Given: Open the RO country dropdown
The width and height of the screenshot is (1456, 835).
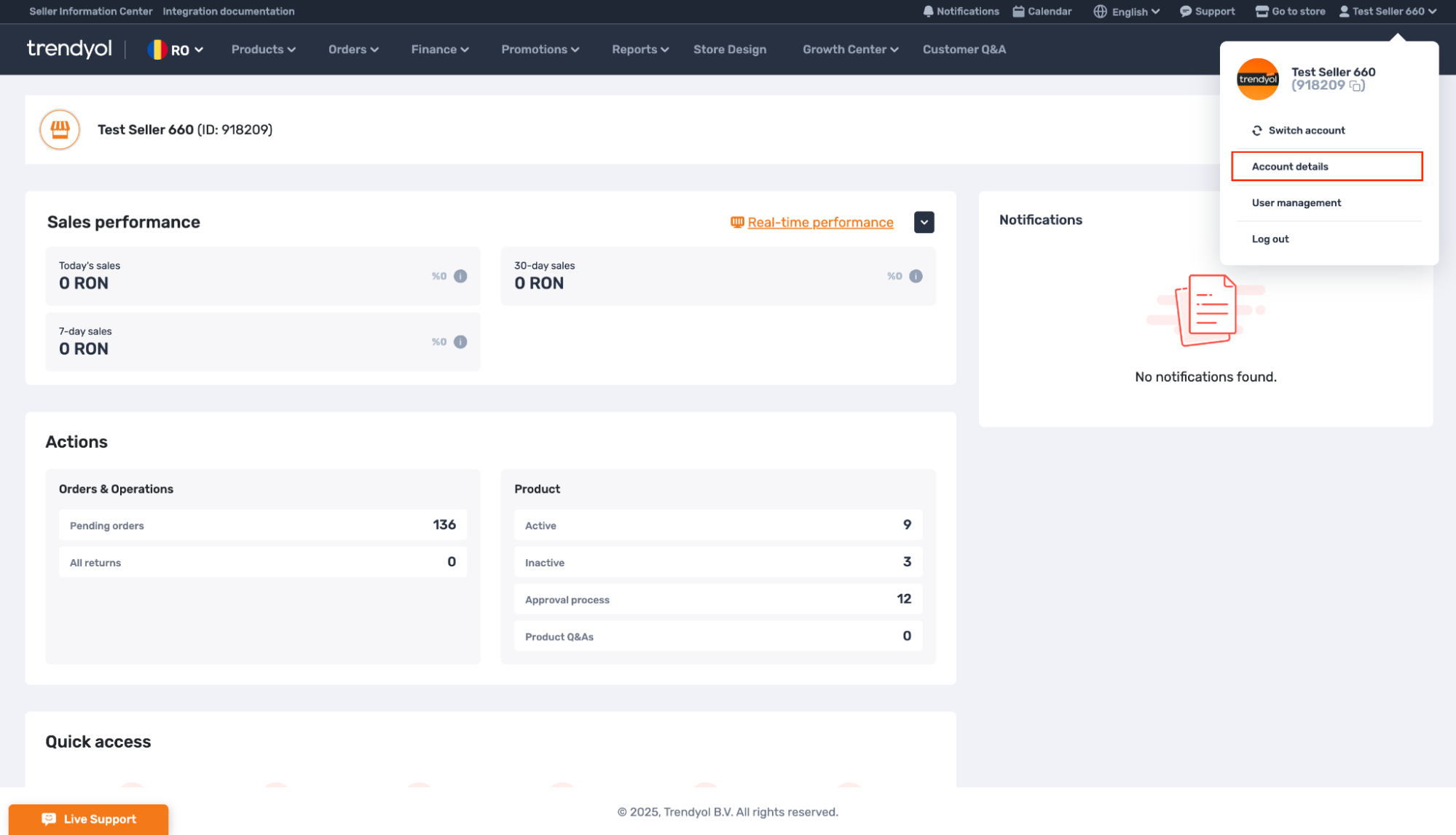Looking at the screenshot, I should pos(176,50).
